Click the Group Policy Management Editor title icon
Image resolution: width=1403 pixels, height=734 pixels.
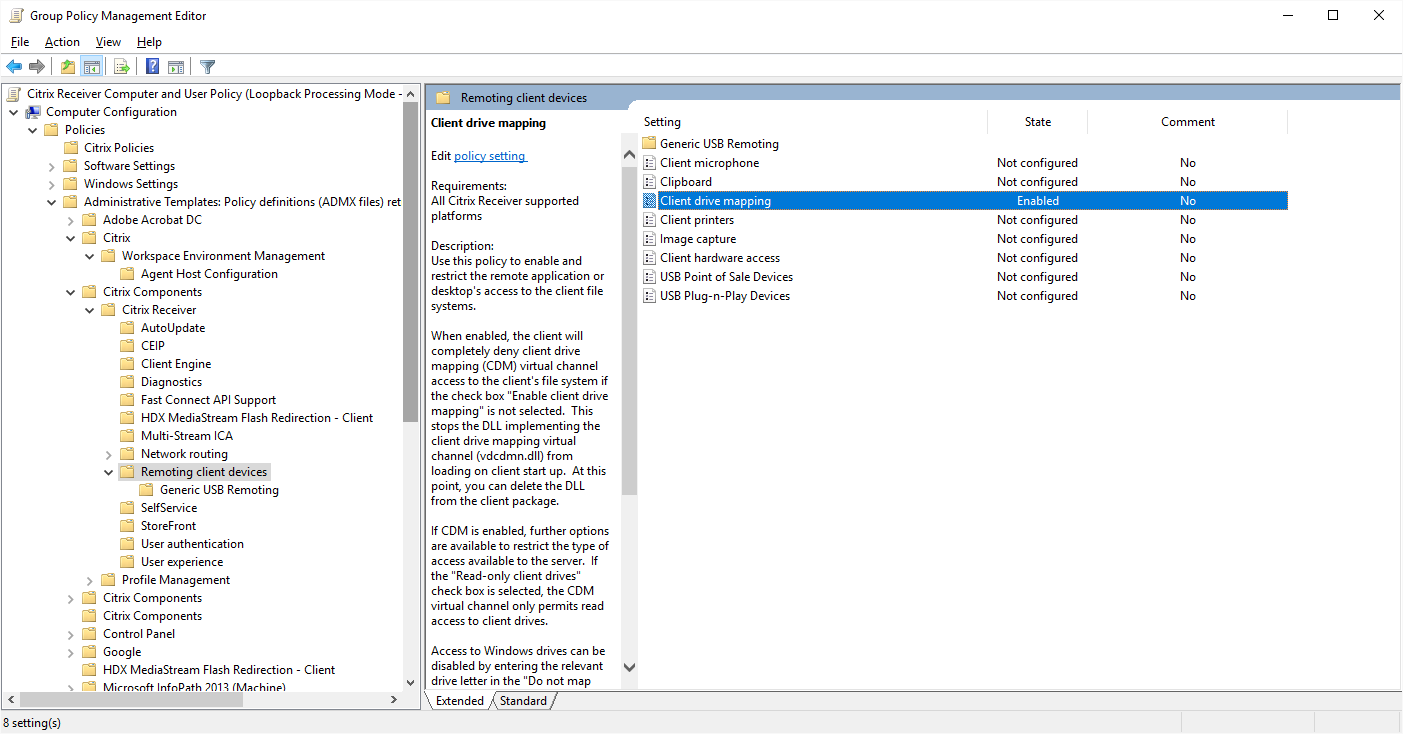[x=15, y=15]
